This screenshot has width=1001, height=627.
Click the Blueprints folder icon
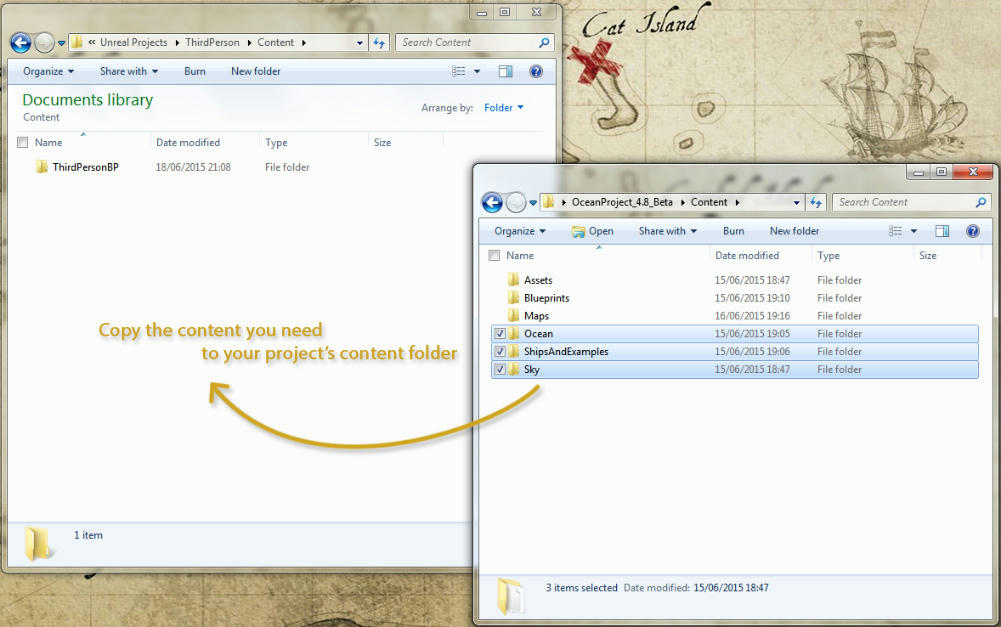pyautogui.click(x=513, y=298)
